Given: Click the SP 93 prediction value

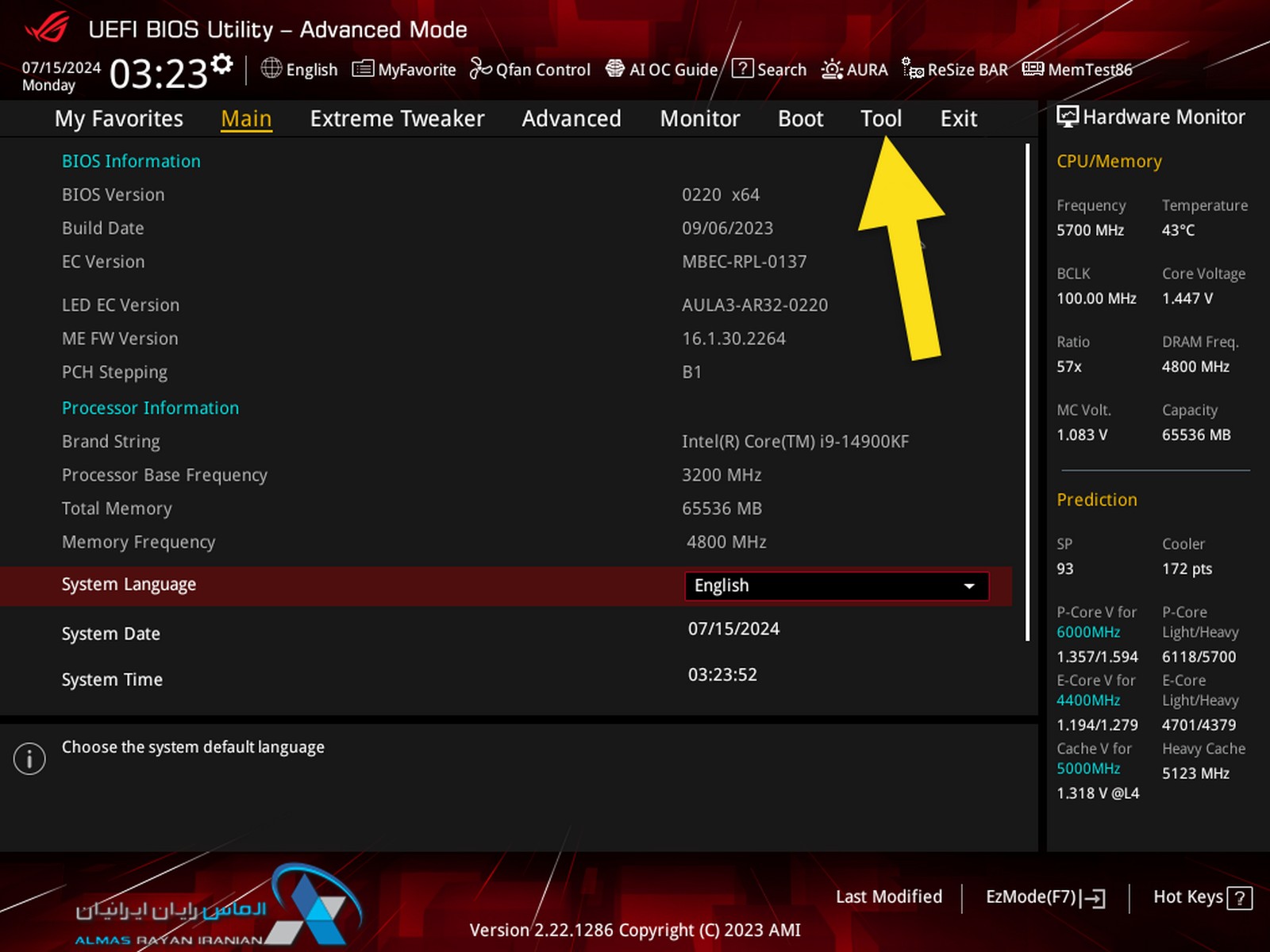Looking at the screenshot, I should (1065, 570).
